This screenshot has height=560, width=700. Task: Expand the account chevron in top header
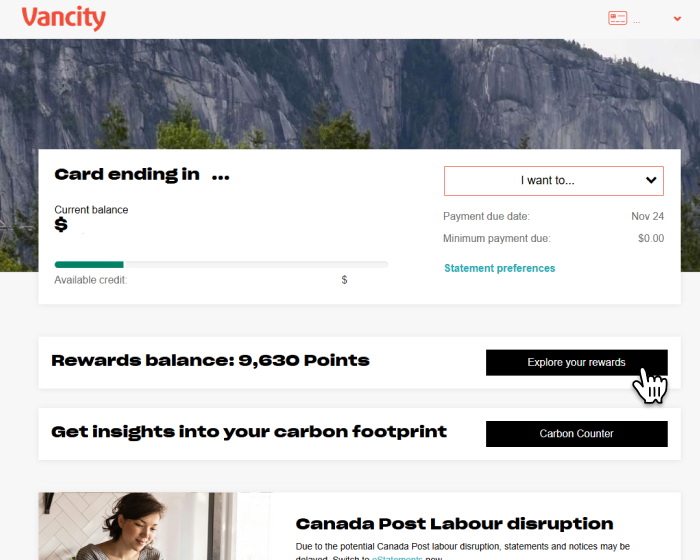coord(677,18)
